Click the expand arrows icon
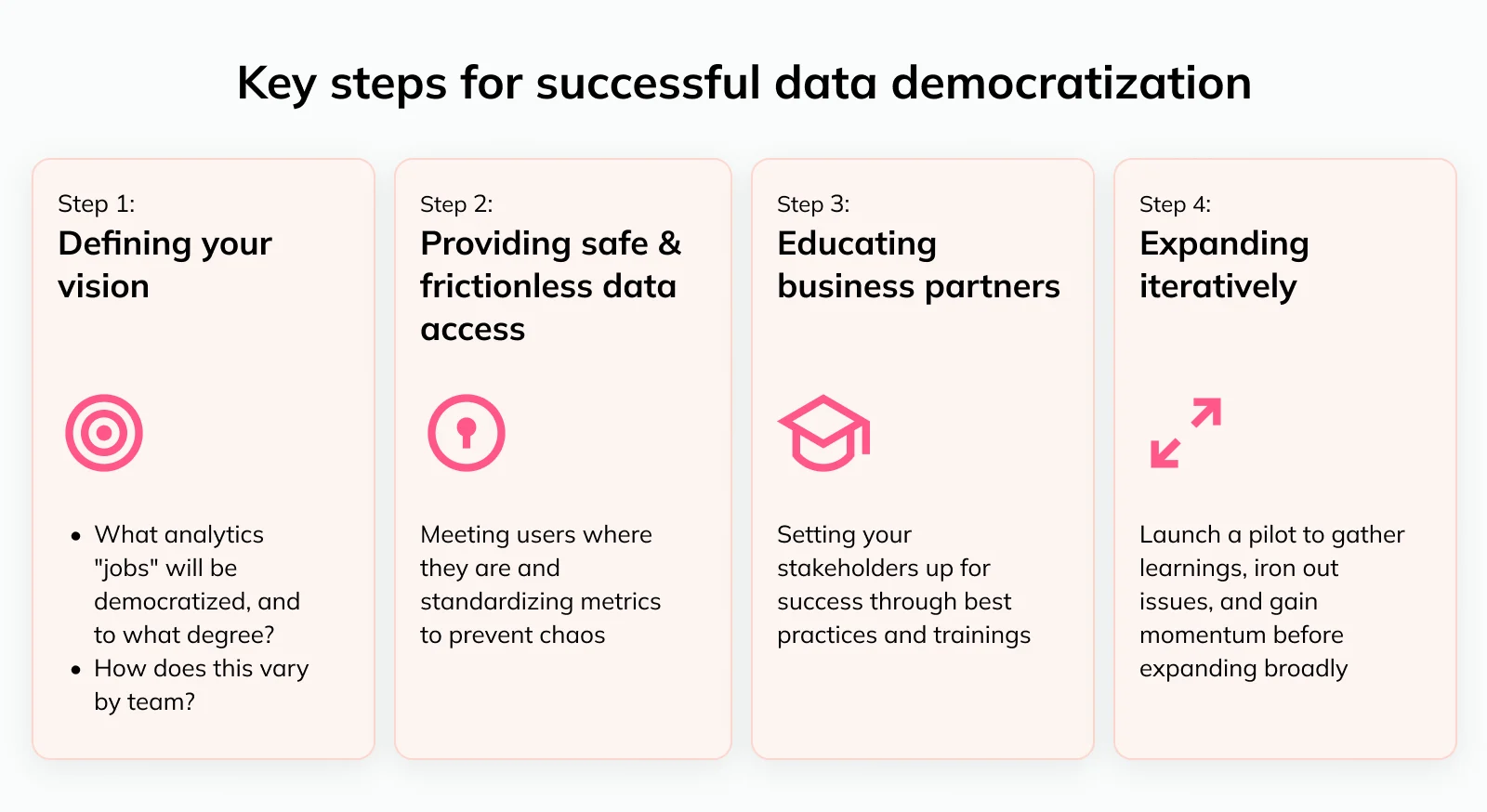 1186,433
